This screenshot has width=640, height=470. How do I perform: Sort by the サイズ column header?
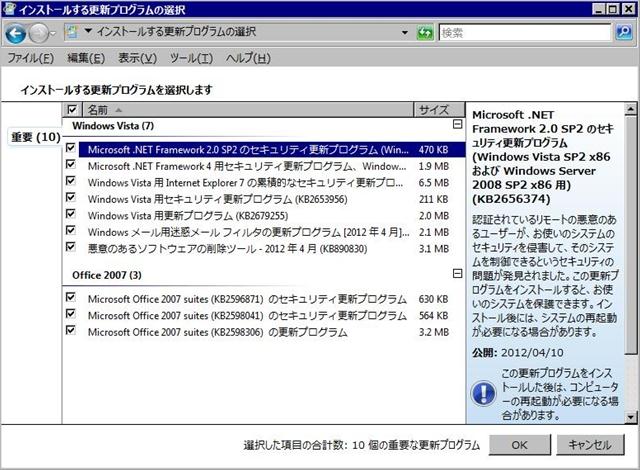tap(439, 110)
